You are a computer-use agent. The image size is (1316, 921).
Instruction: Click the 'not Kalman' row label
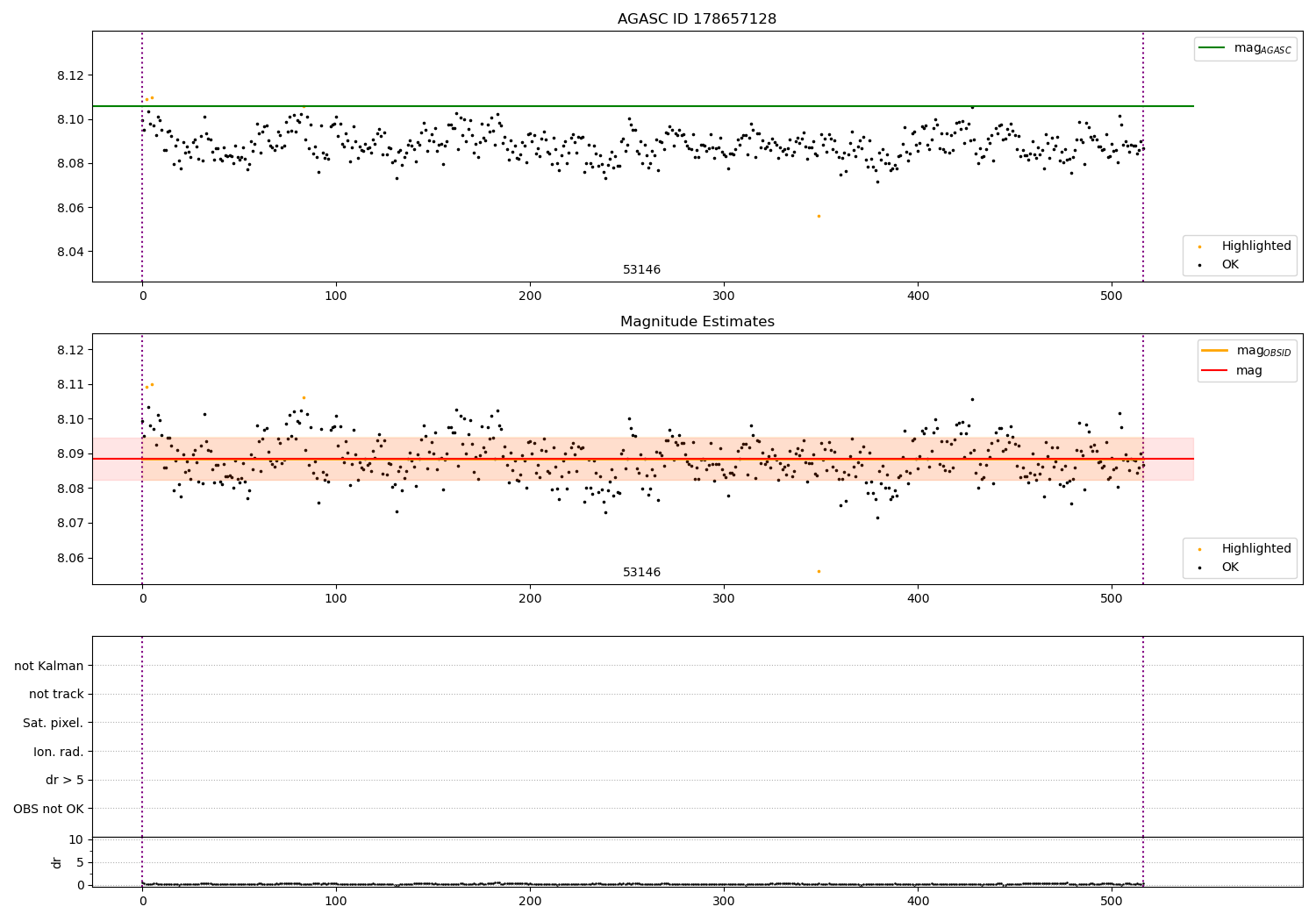tap(49, 666)
